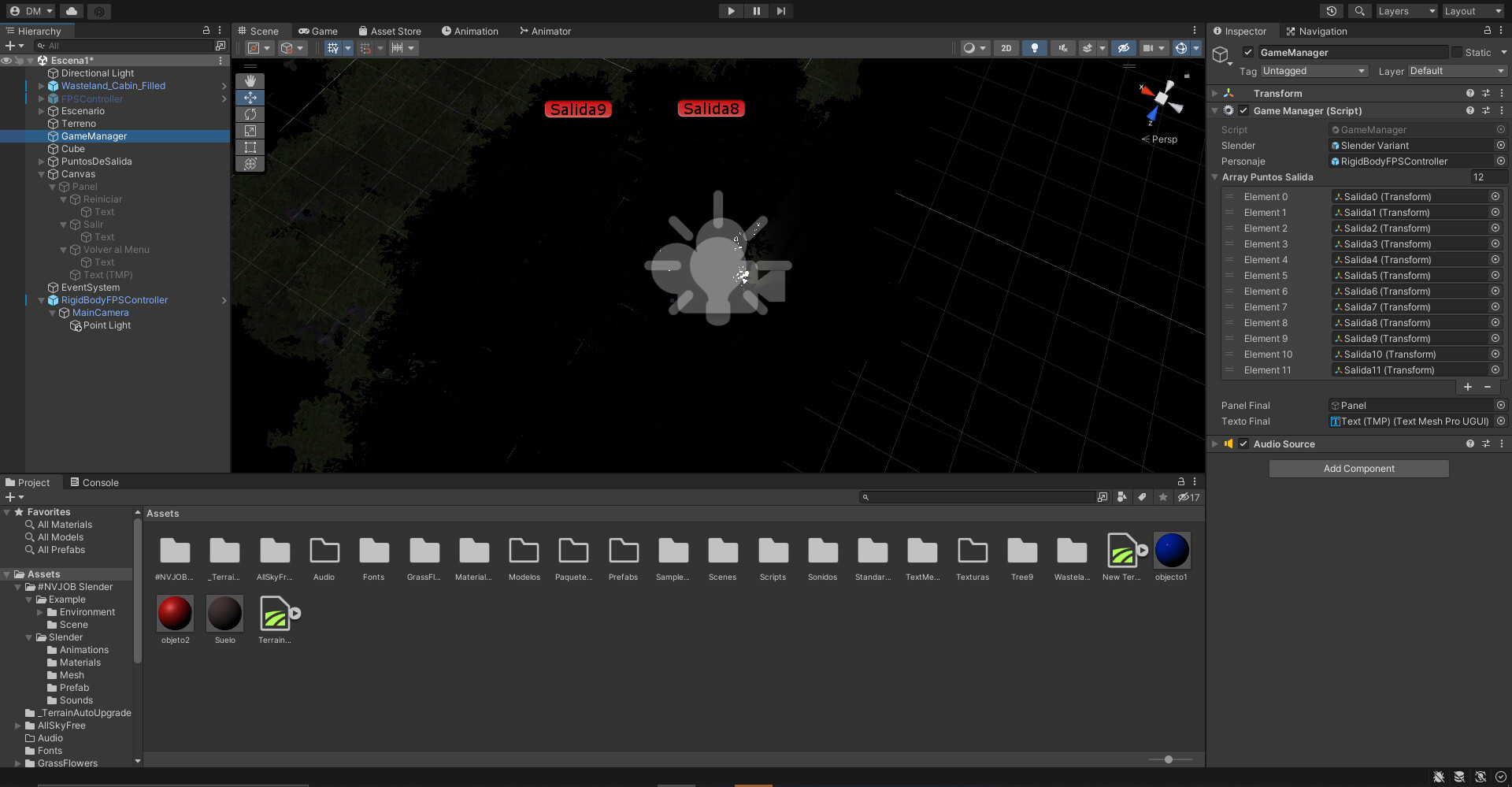This screenshot has width=1512, height=787.
Task: Open the Animation tab
Action: [x=470, y=32]
